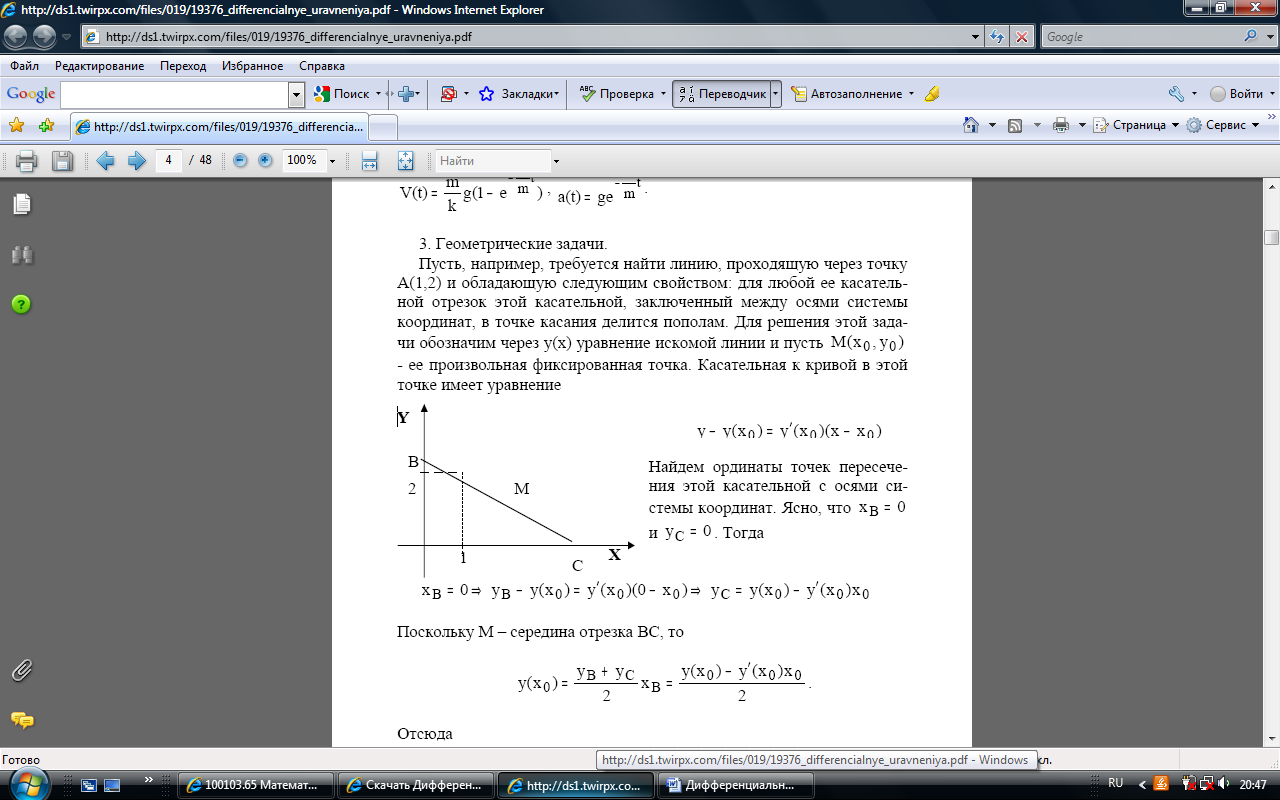Save a copy of the PDF with floppy icon
Image resolution: width=1280 pixels, height=800 pixels.
coord(62,161)
